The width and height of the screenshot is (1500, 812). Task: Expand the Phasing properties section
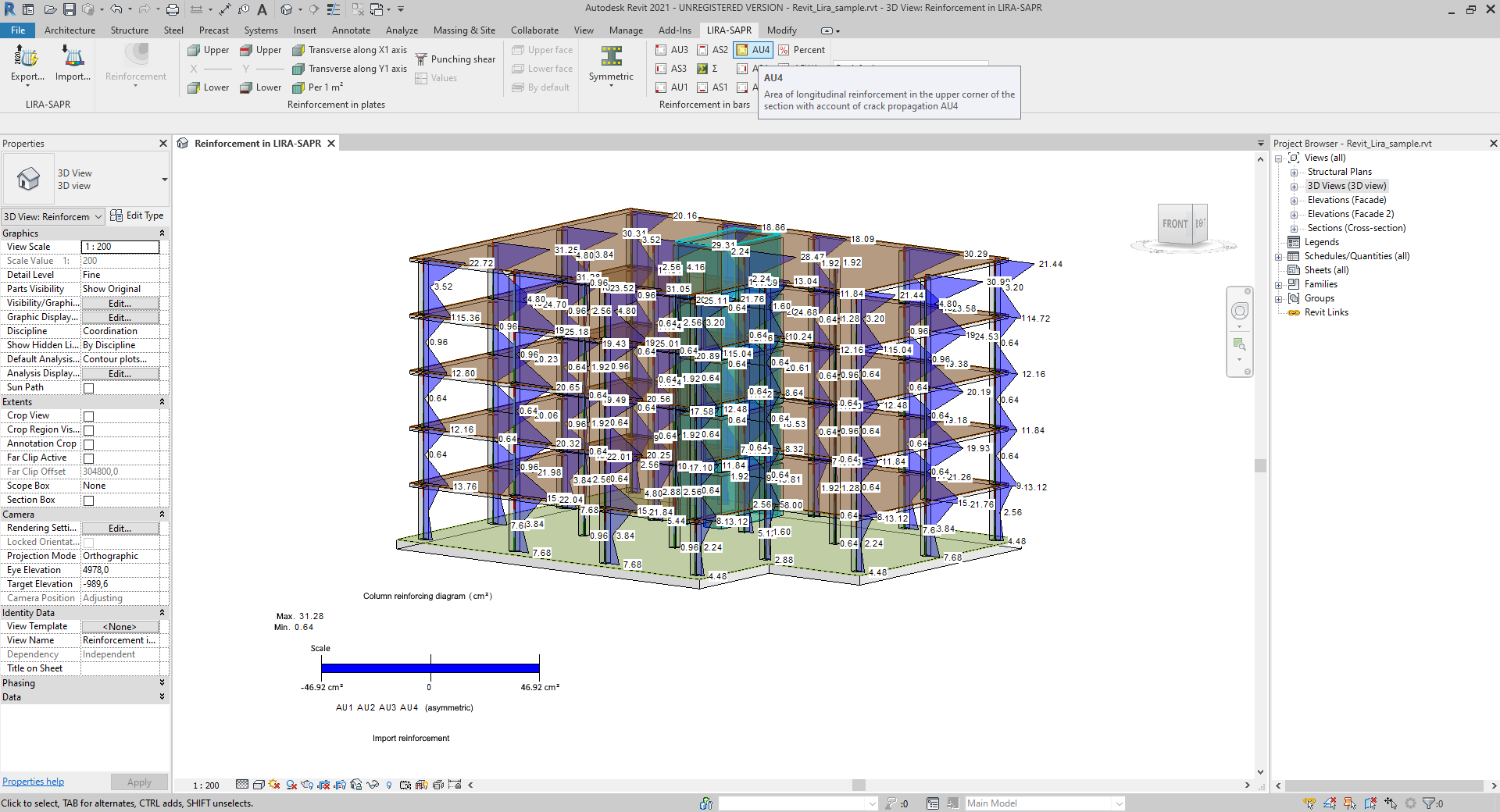click(x=162, y=683)
